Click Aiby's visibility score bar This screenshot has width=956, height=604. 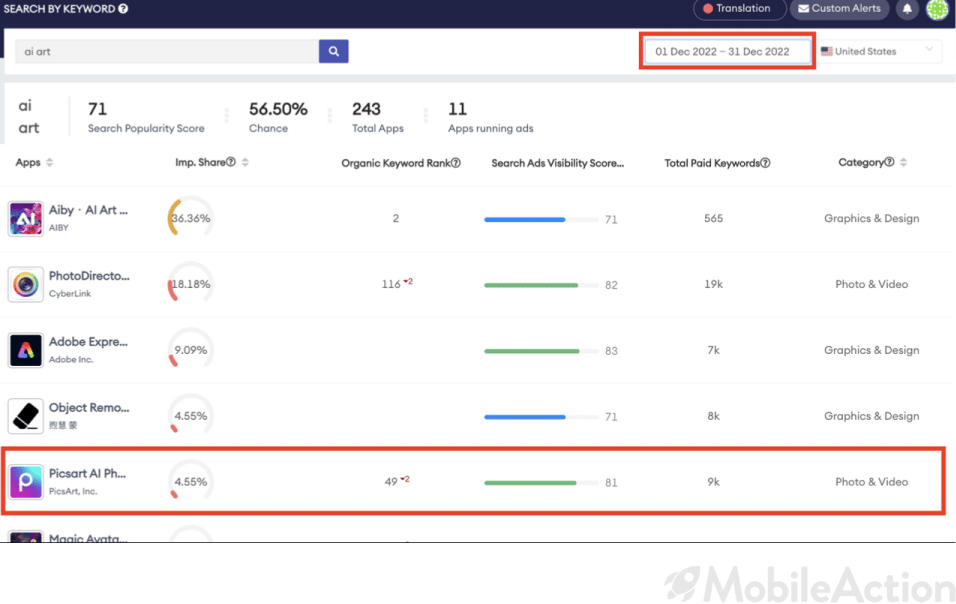pyautogui.click(x=541, y=219)
